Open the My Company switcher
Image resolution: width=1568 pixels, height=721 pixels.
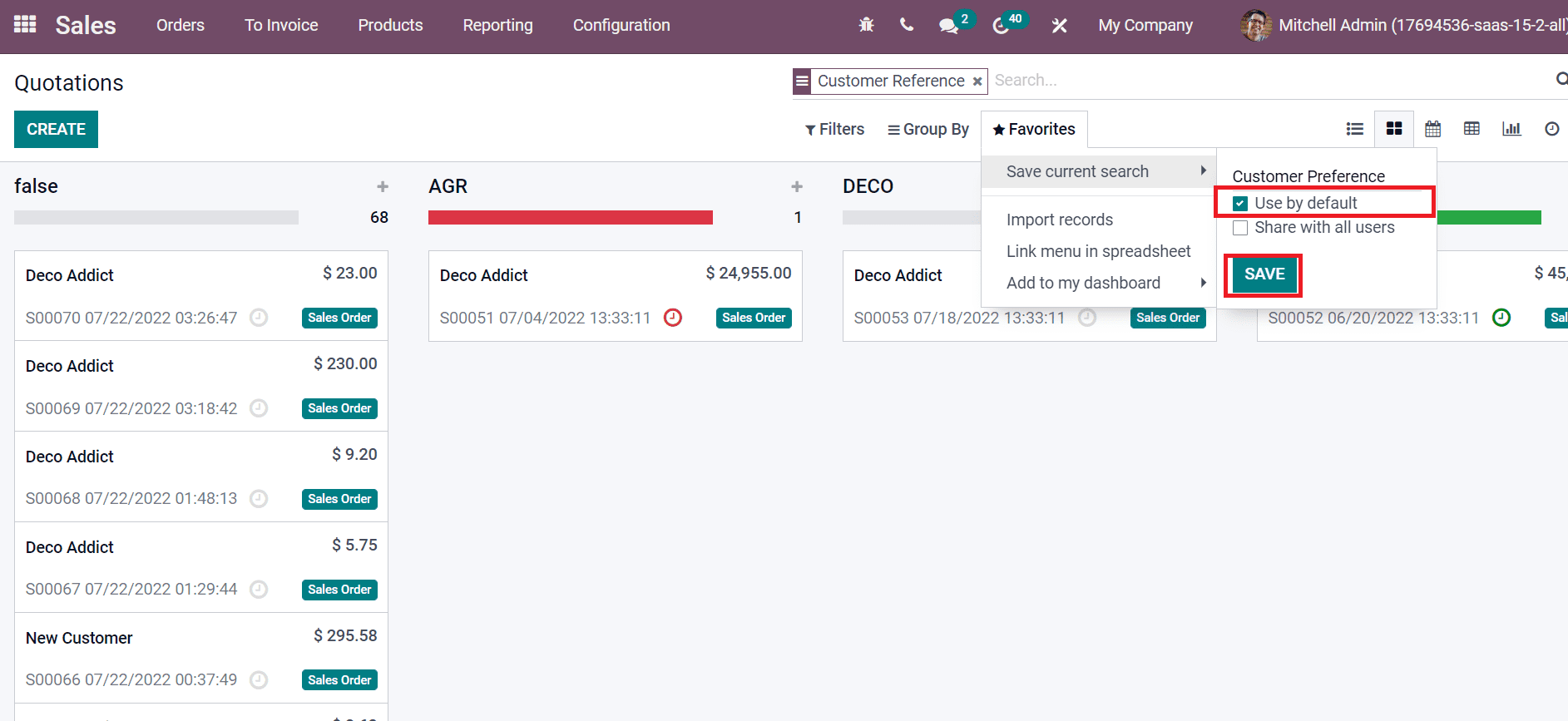tap(1145, 26)
